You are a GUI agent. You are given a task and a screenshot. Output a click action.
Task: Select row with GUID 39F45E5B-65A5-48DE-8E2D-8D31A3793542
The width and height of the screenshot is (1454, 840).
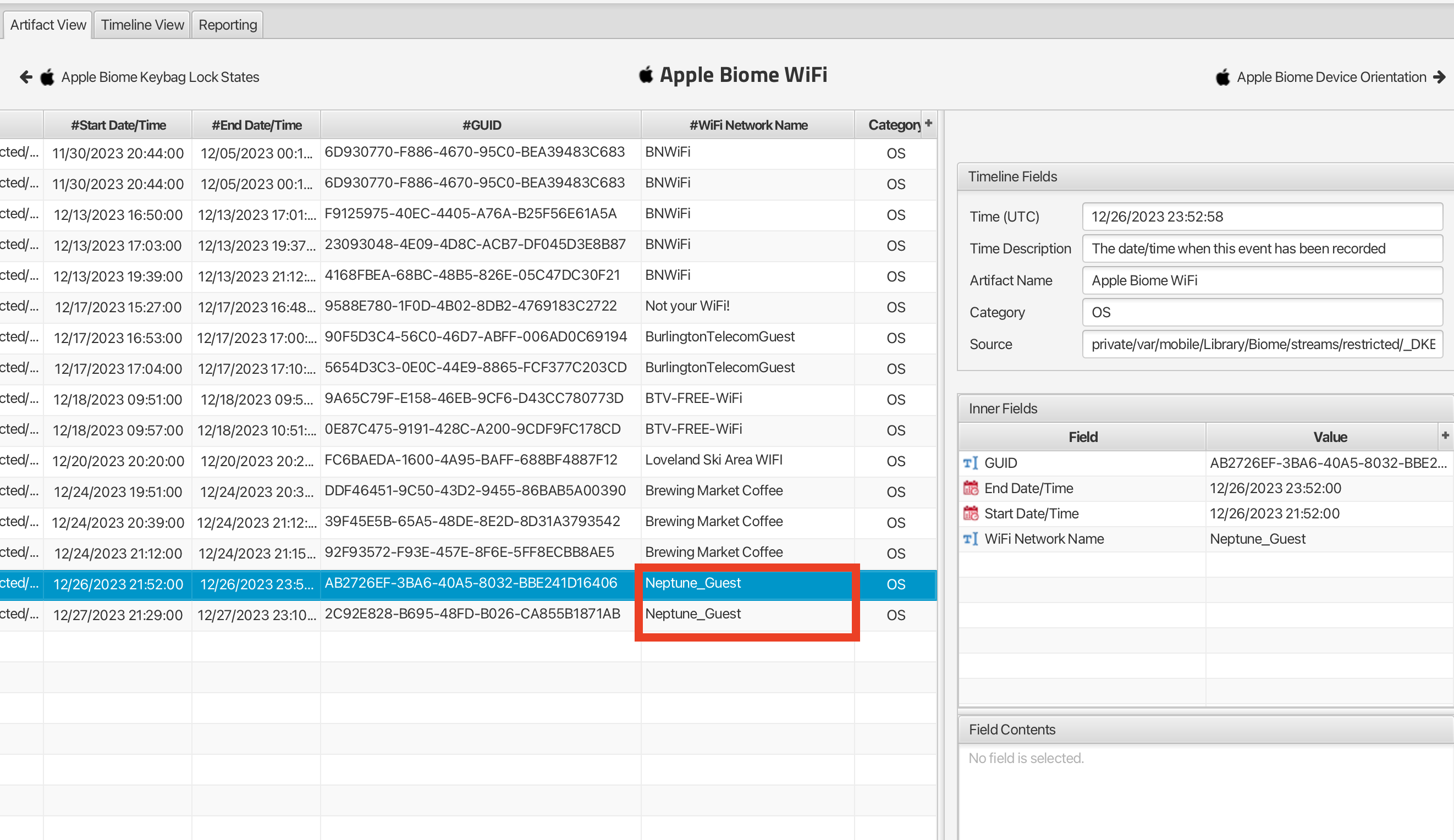pos(467,522)
